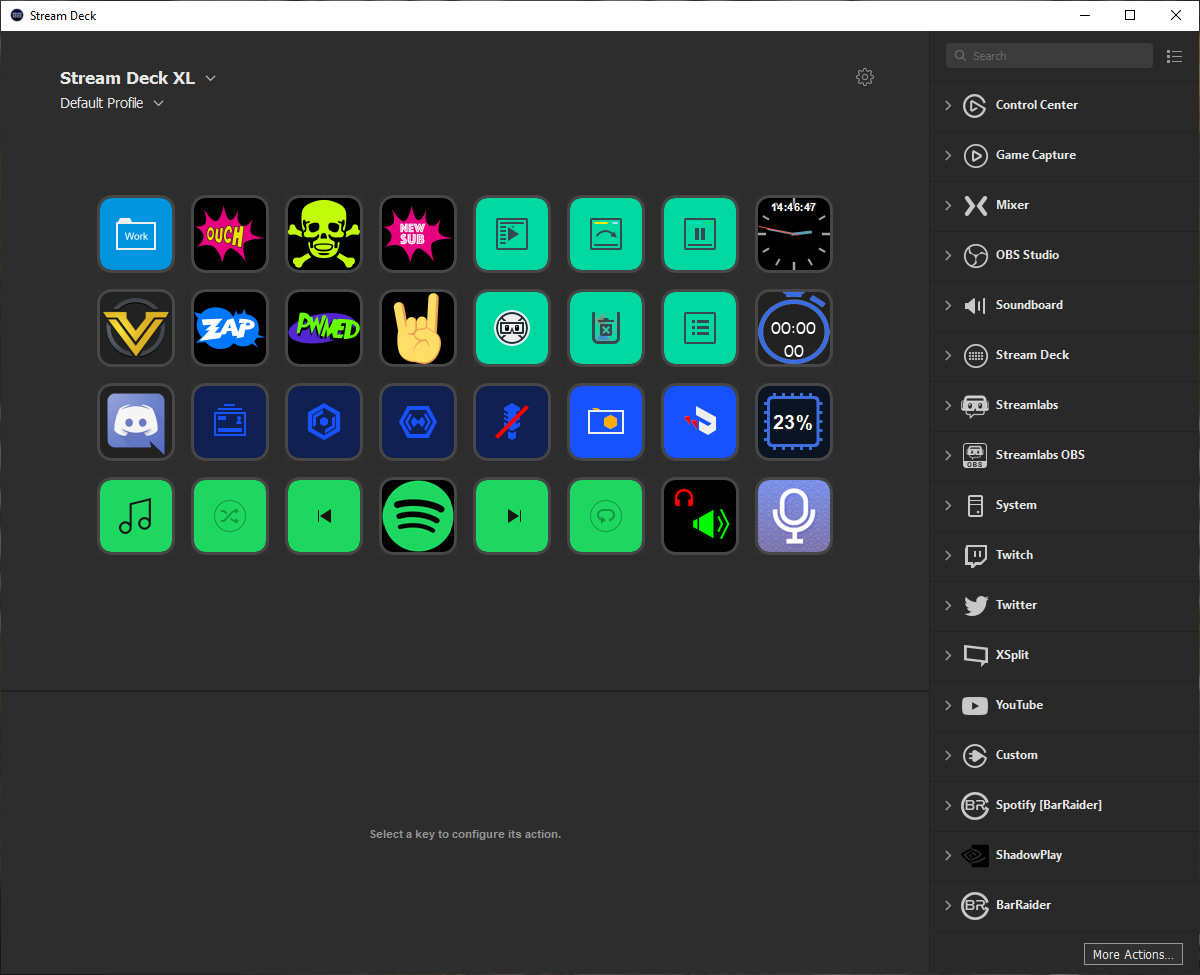
Task: Select the PWNED sound key
Action: pyautogui.click(x=324, y=328)
